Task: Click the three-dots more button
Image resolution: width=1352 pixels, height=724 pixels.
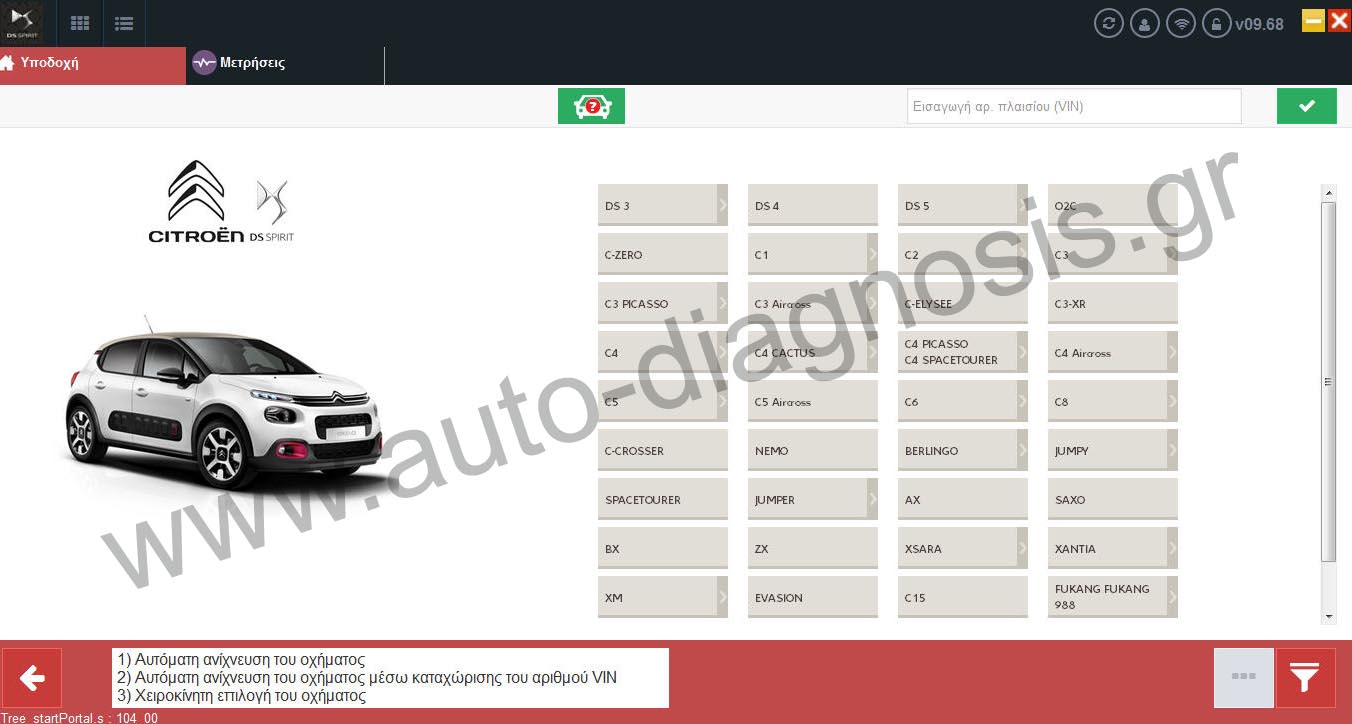Action: (1244, 678)
